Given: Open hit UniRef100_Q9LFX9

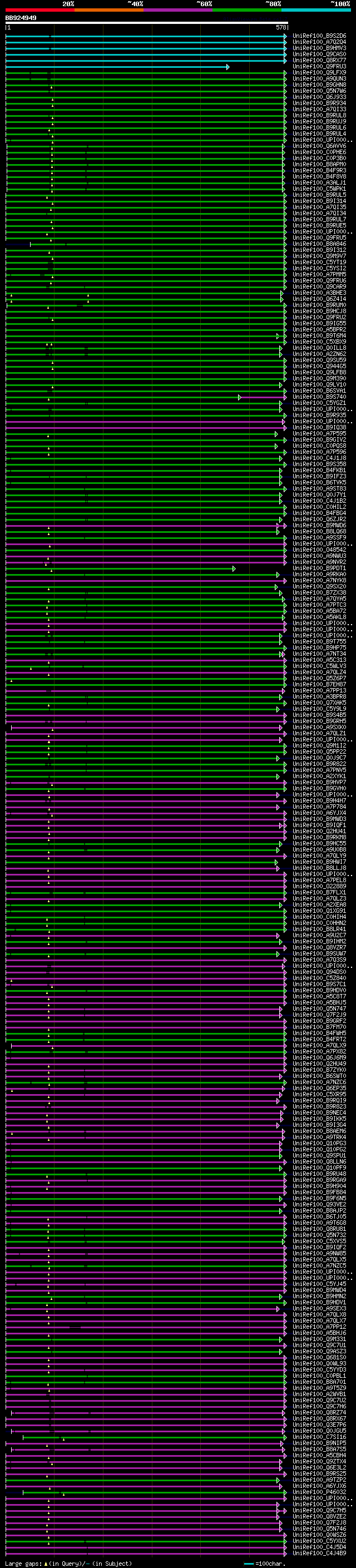Looking at the screenshot, I should (319, 72).
